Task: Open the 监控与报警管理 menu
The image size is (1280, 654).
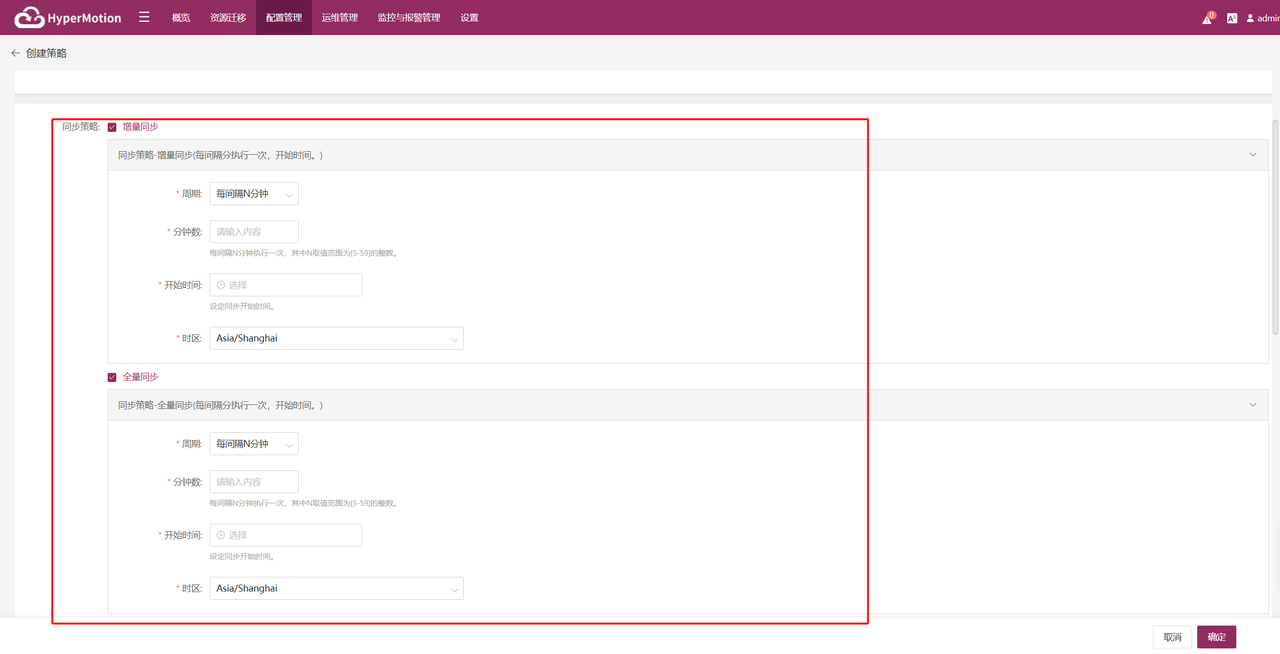Action: click(409, 18)
